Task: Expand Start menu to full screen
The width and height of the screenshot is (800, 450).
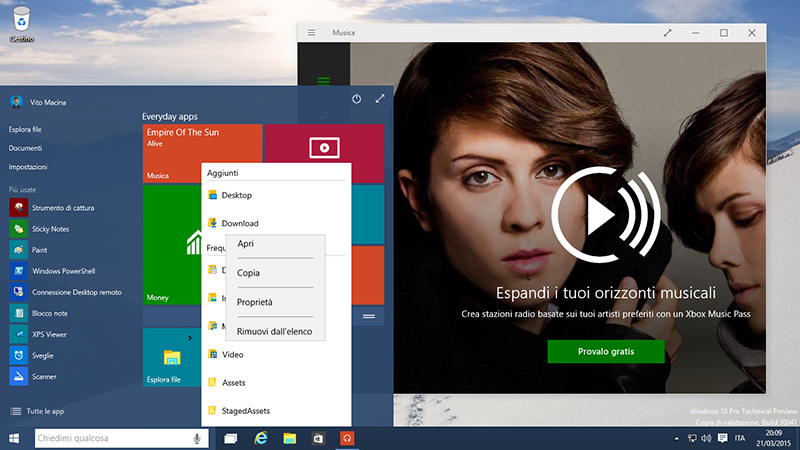Action: click(380, 98)
